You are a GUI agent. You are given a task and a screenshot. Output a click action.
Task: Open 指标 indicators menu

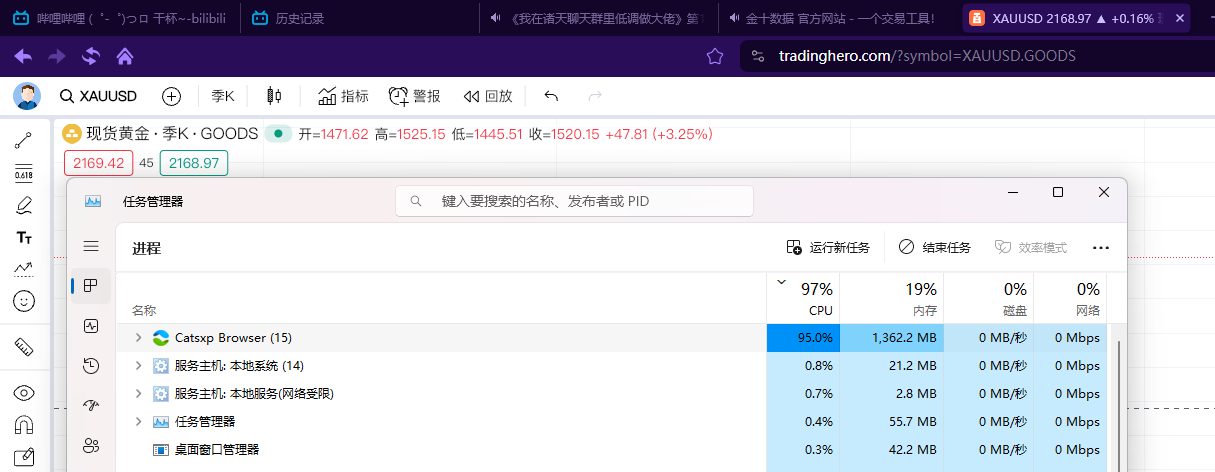pyautogui.click(x=343, y=96)
